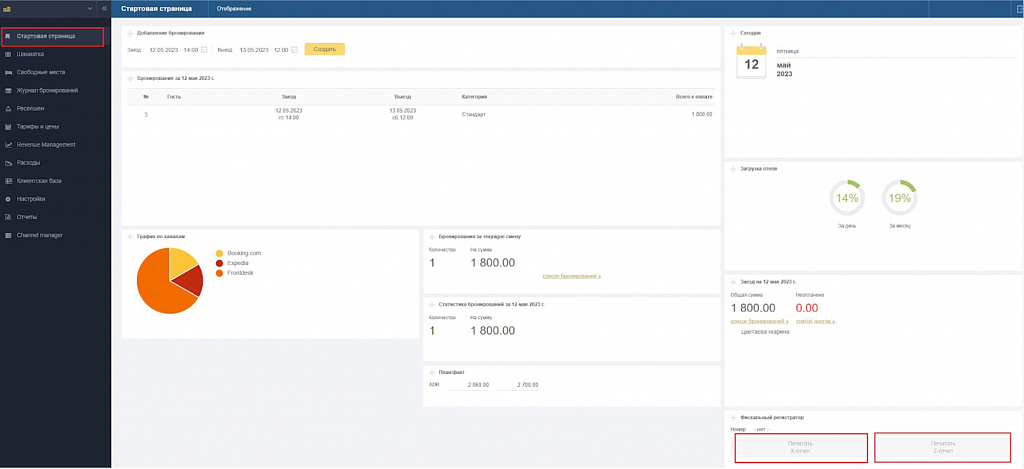
Task: Click the dark red Expedia legend swatch
Action: coord(219,263)
